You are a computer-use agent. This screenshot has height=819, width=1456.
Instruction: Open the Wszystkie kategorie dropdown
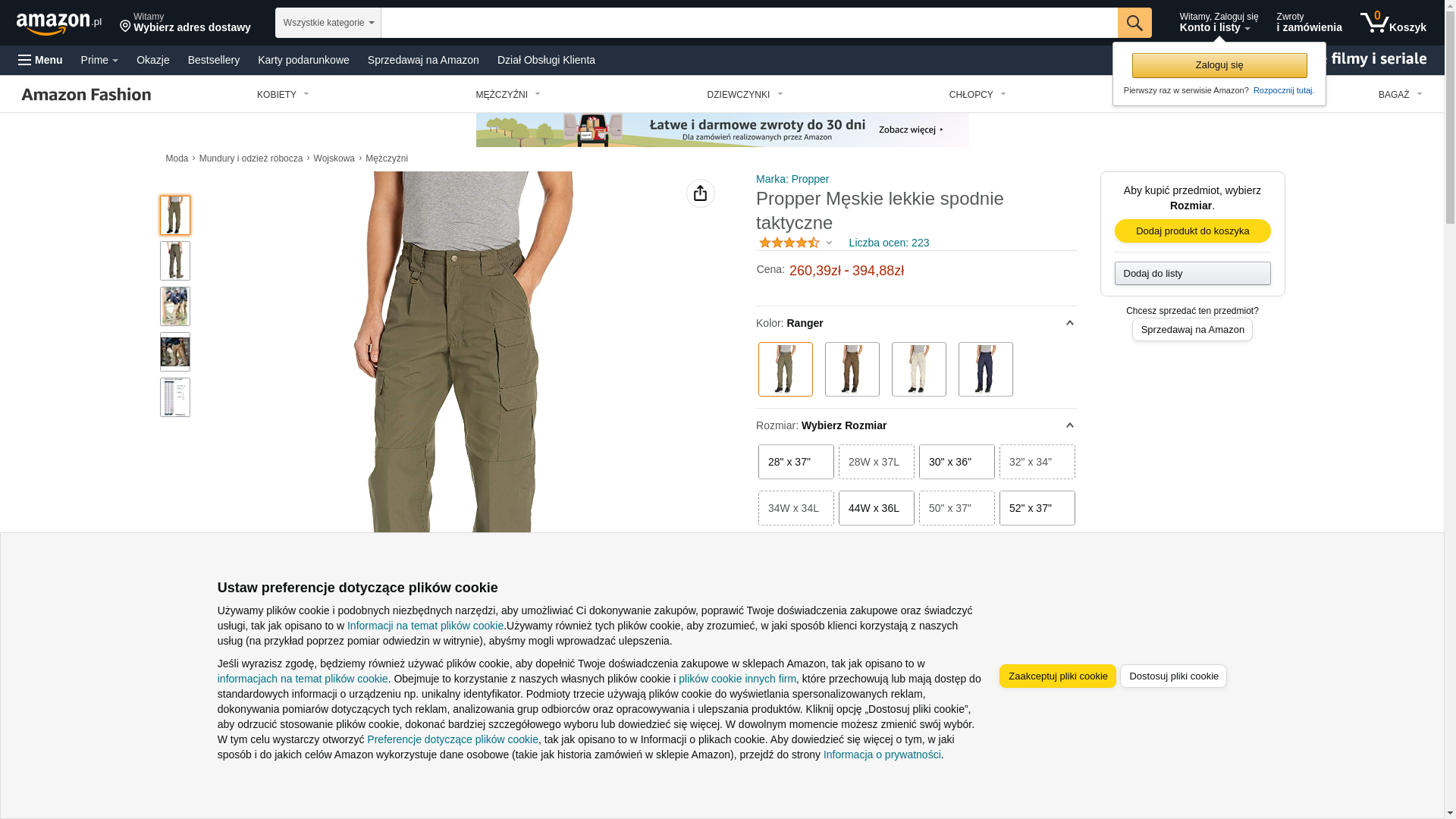pyautogui.click(x=328, y=23)
